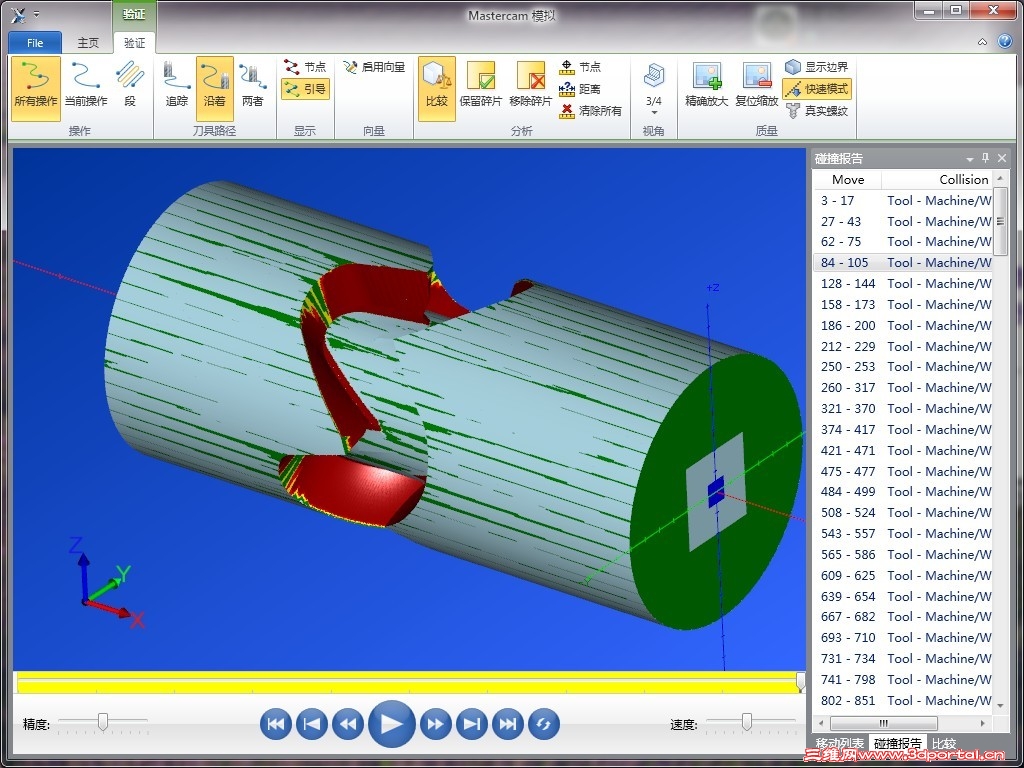Open the help question mark icon
The height and width of the screenshot is (768, 1024).
(1005, 41)
